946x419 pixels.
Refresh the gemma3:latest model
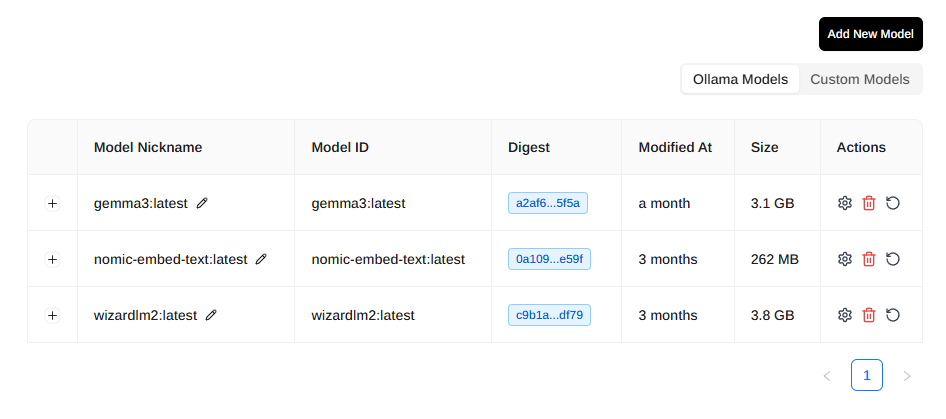tap(893, 203)
